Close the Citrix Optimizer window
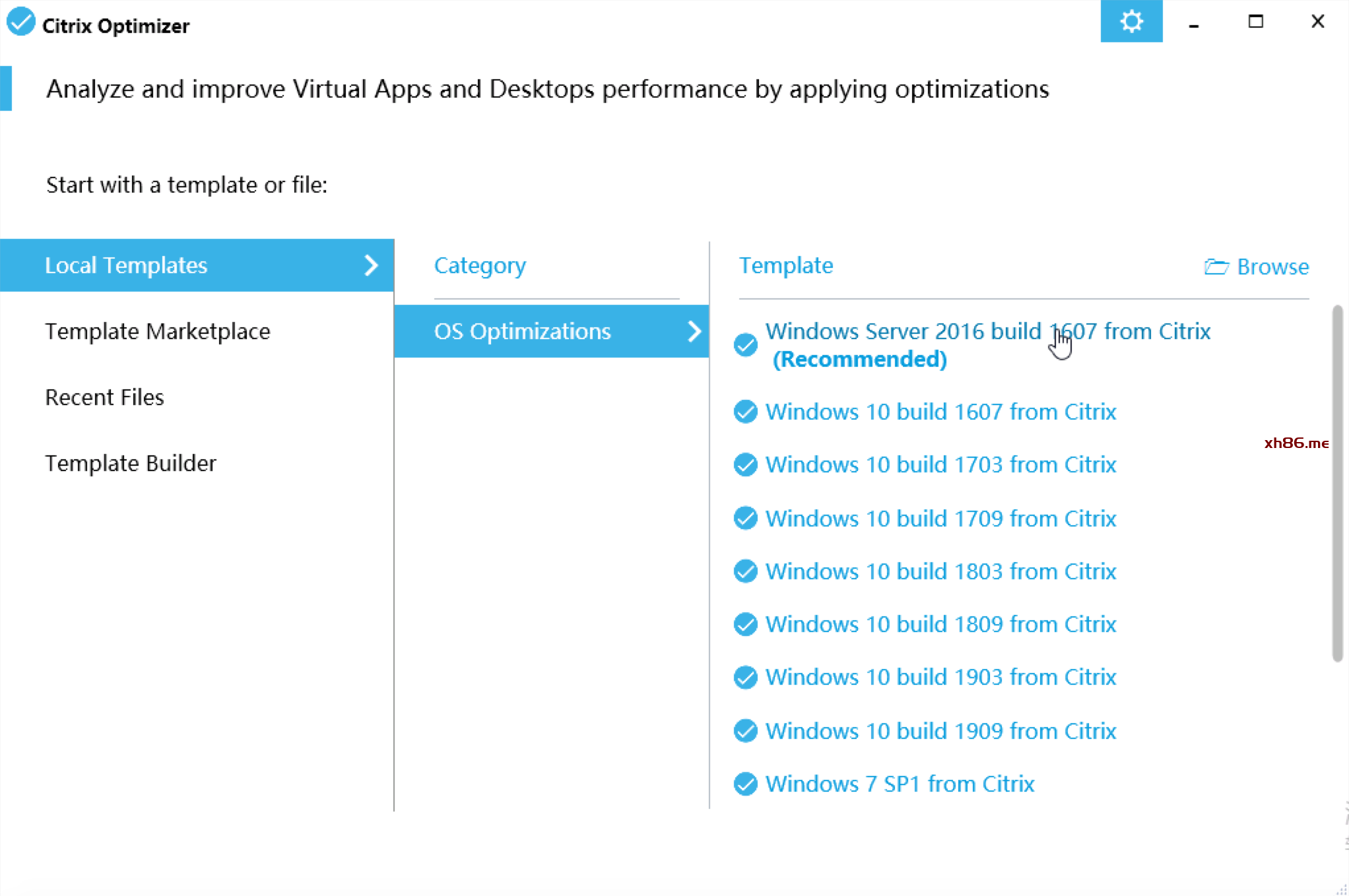Screen dimensions: 1349x896 point(1317,21)
